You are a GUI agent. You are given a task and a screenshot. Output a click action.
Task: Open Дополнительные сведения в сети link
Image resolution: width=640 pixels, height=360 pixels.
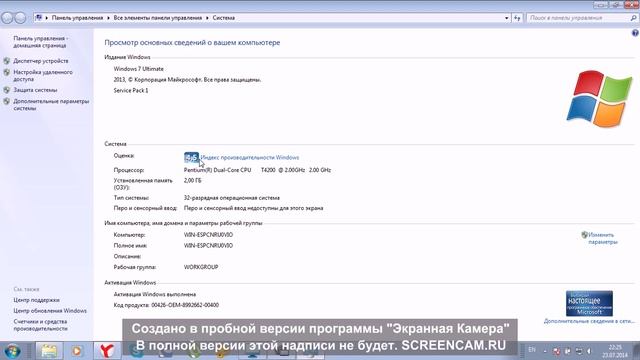(x=589, y=321)
